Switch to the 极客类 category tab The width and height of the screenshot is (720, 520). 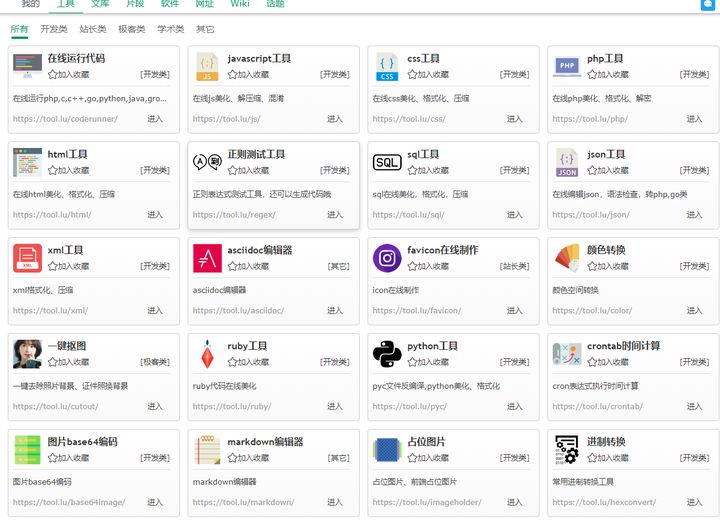(132, 29)
